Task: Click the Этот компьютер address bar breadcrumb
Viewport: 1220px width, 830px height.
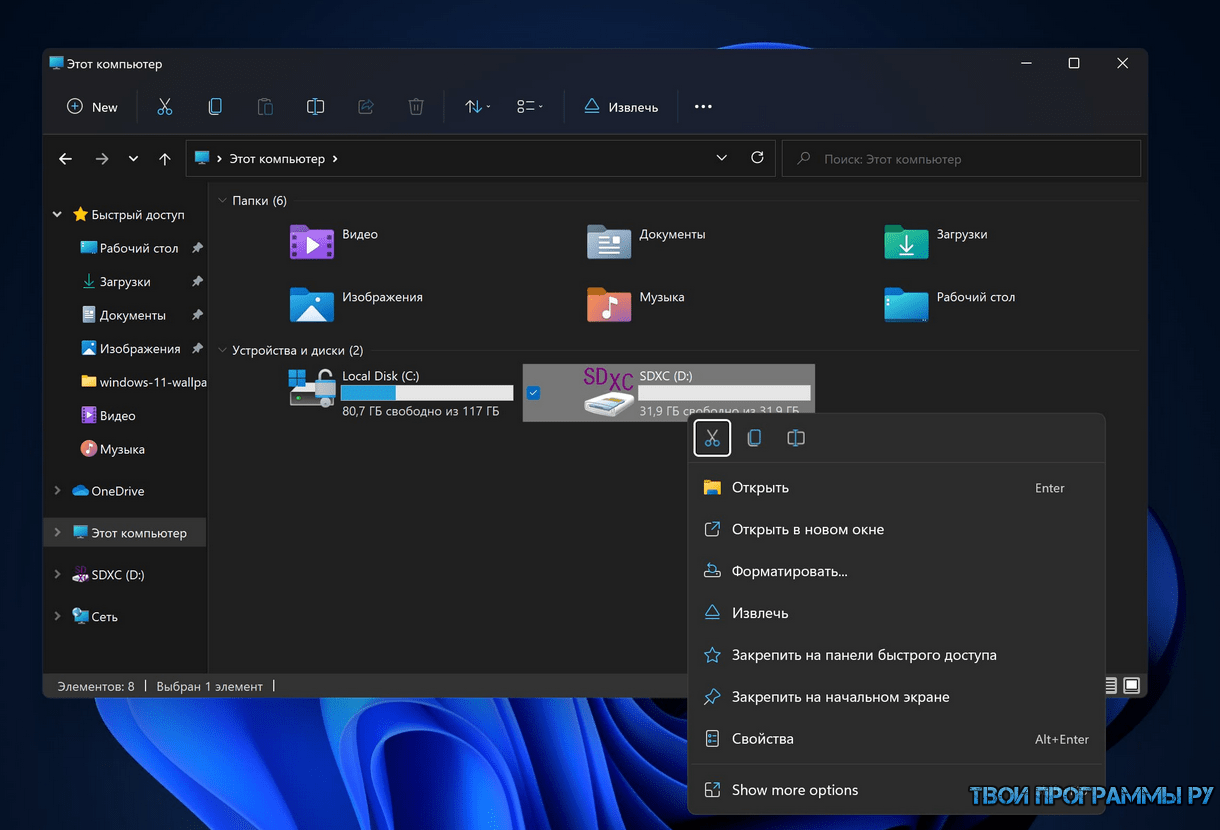Action: pos(277,159)
